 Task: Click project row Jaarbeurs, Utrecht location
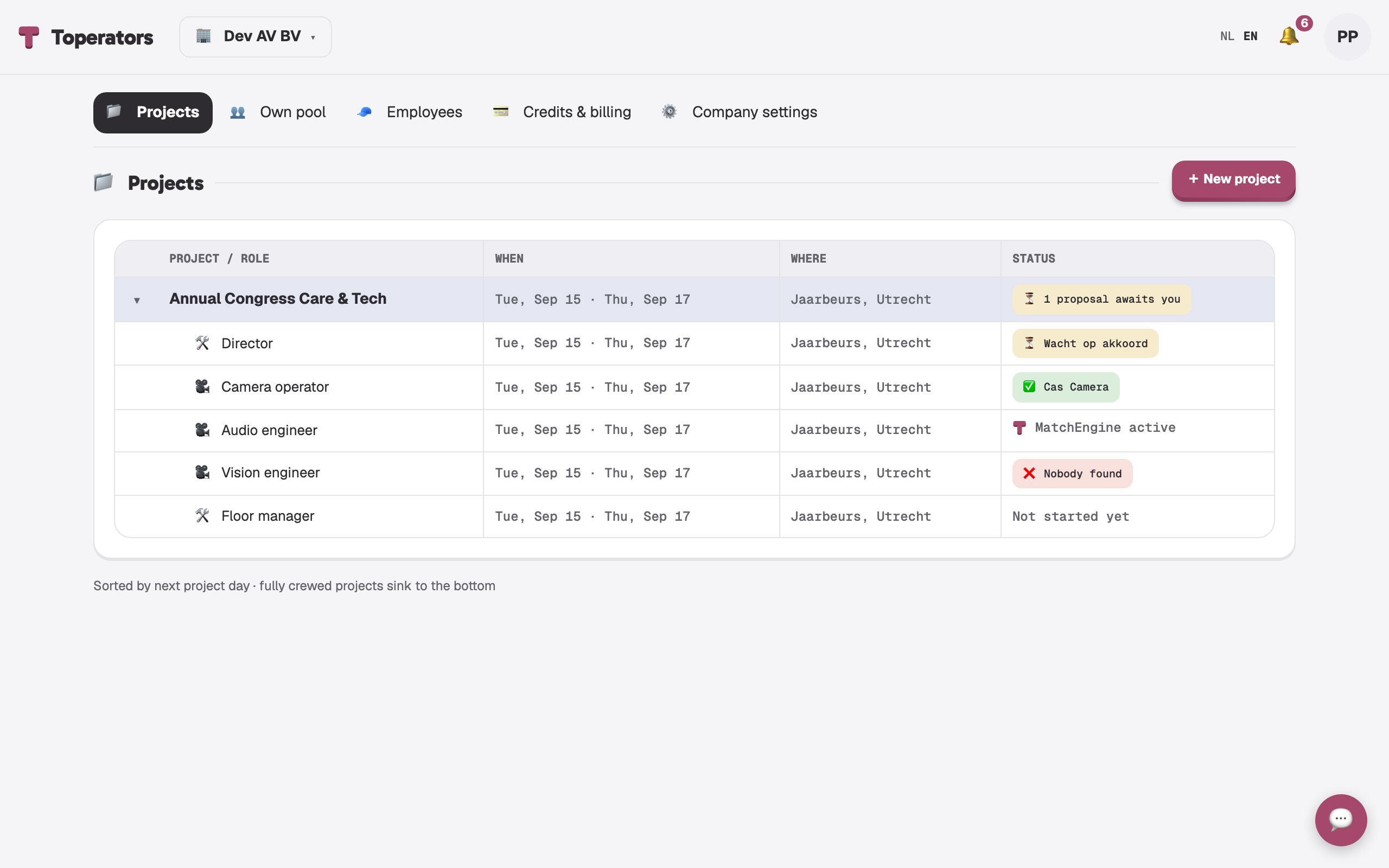[861, 299]
